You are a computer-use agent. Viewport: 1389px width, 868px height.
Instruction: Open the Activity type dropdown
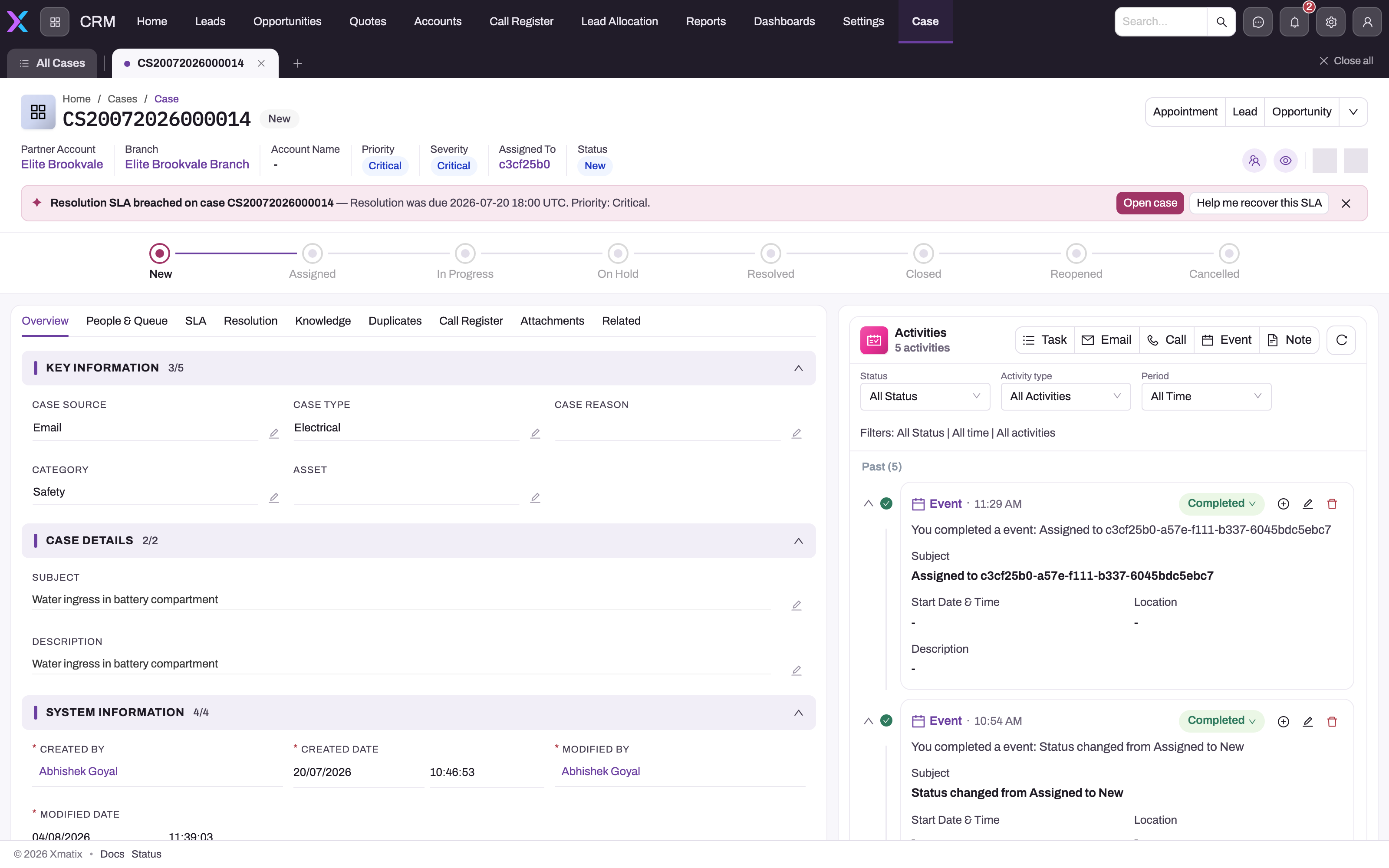point(1065,397)
